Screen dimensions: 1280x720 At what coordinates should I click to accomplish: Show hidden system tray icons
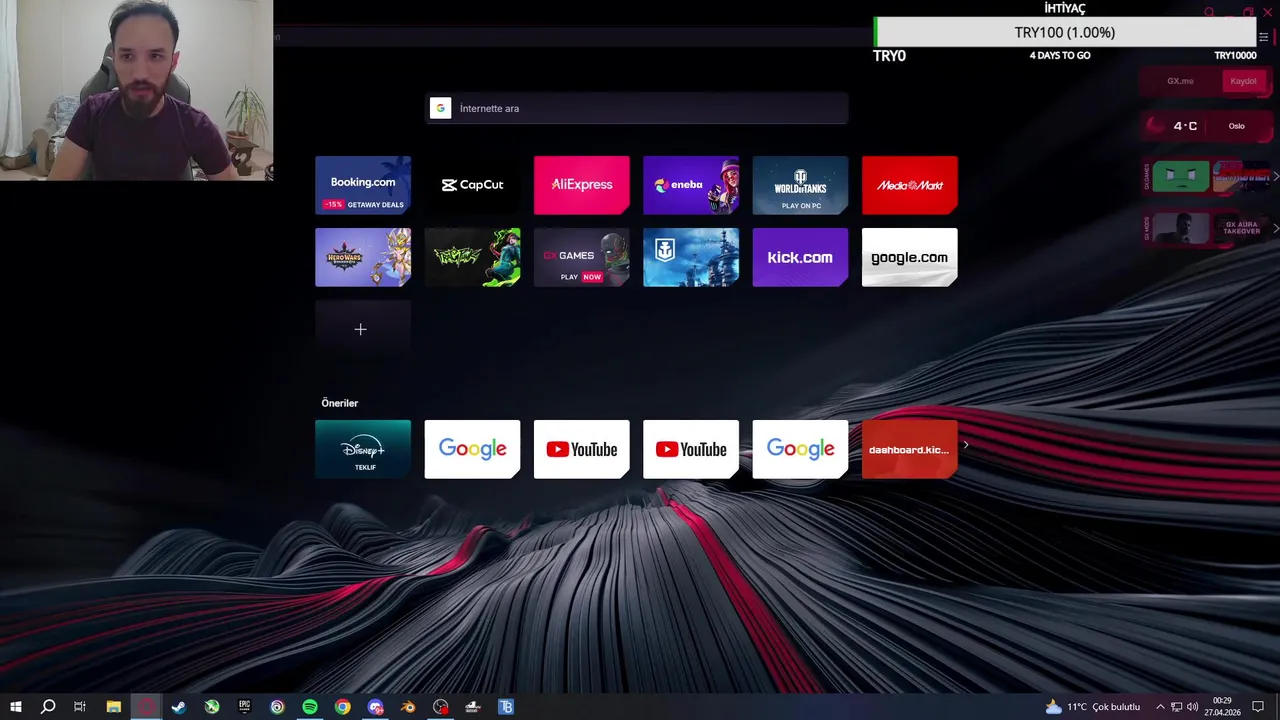coord(1160,707)
